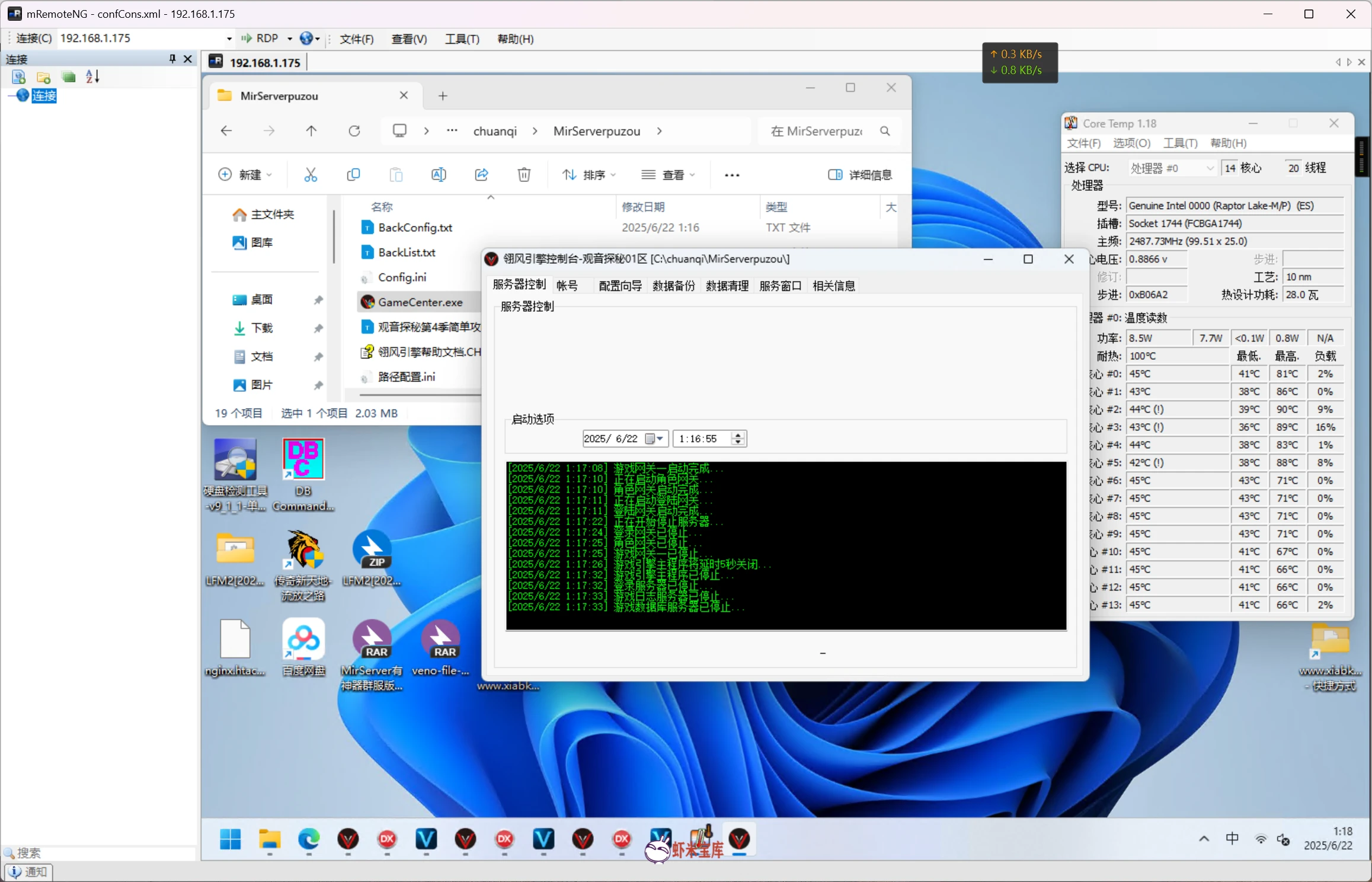Switch to 服务窗口 tab
This screenshot has width=1372, height=882.
[x=780, y=286]
